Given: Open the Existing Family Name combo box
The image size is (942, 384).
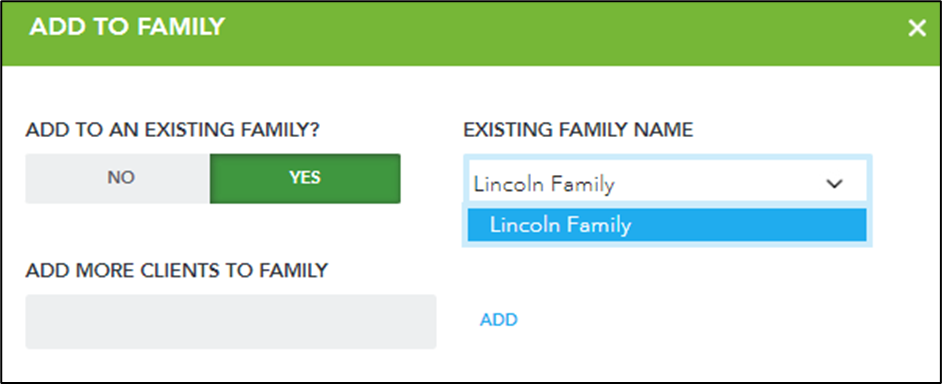Looking at the screenshot, I should point(667,178).
